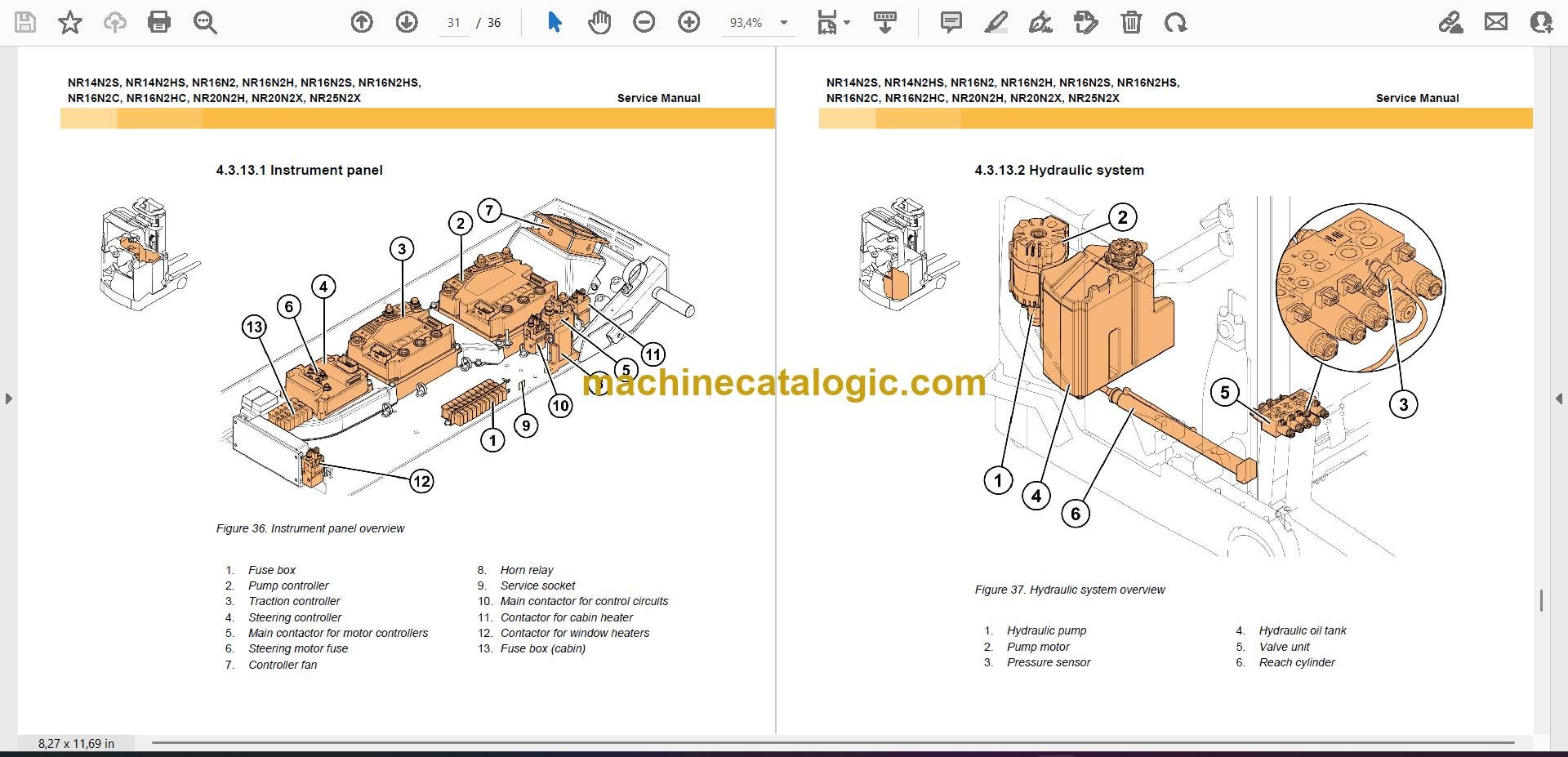Upload the file to cloud storage
The height and width of the screenshot is (757, 1568).
[x=114, y=22]
